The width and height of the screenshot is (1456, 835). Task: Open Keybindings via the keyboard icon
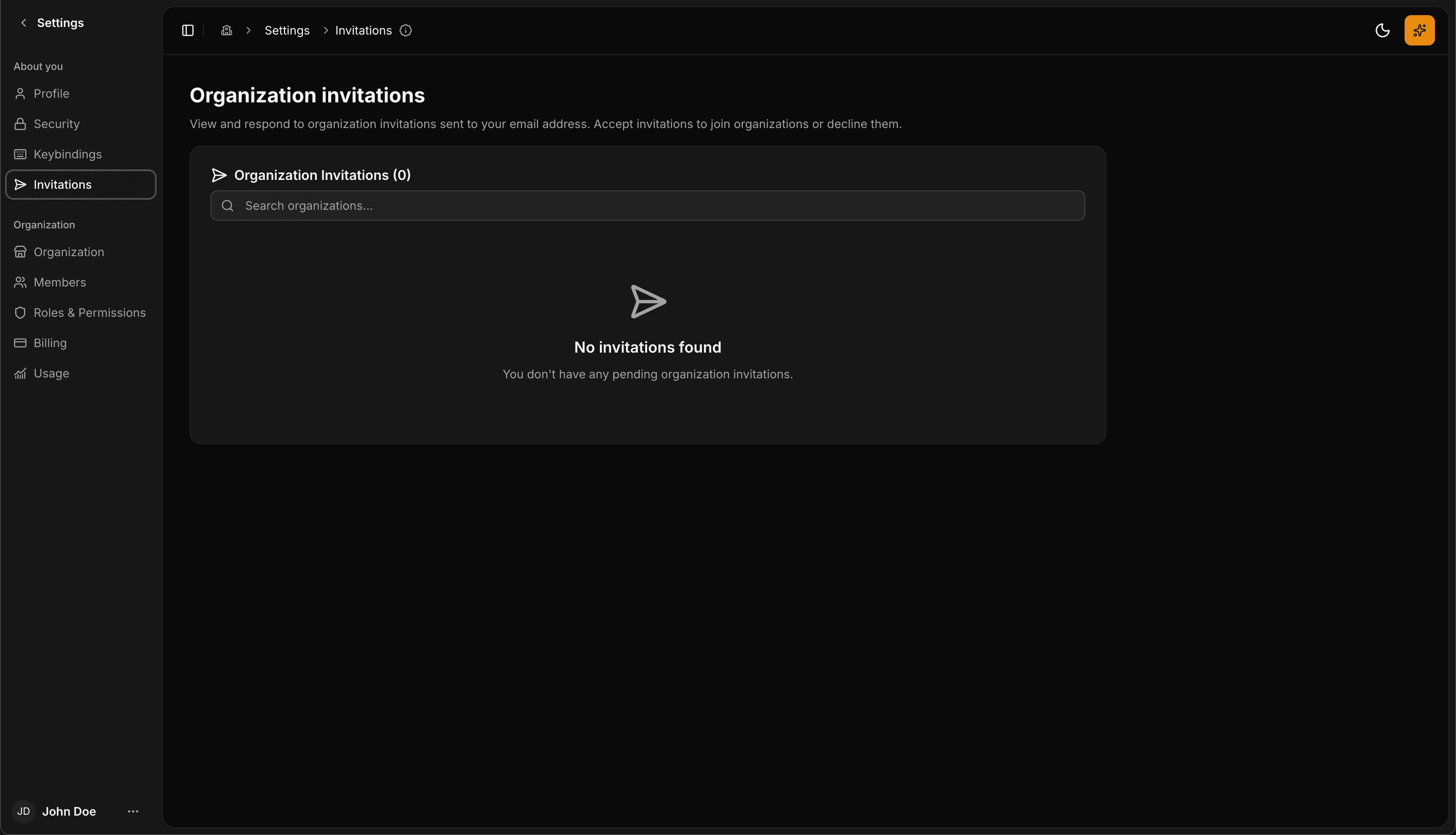pyautogui.click(x=20, y=154)
